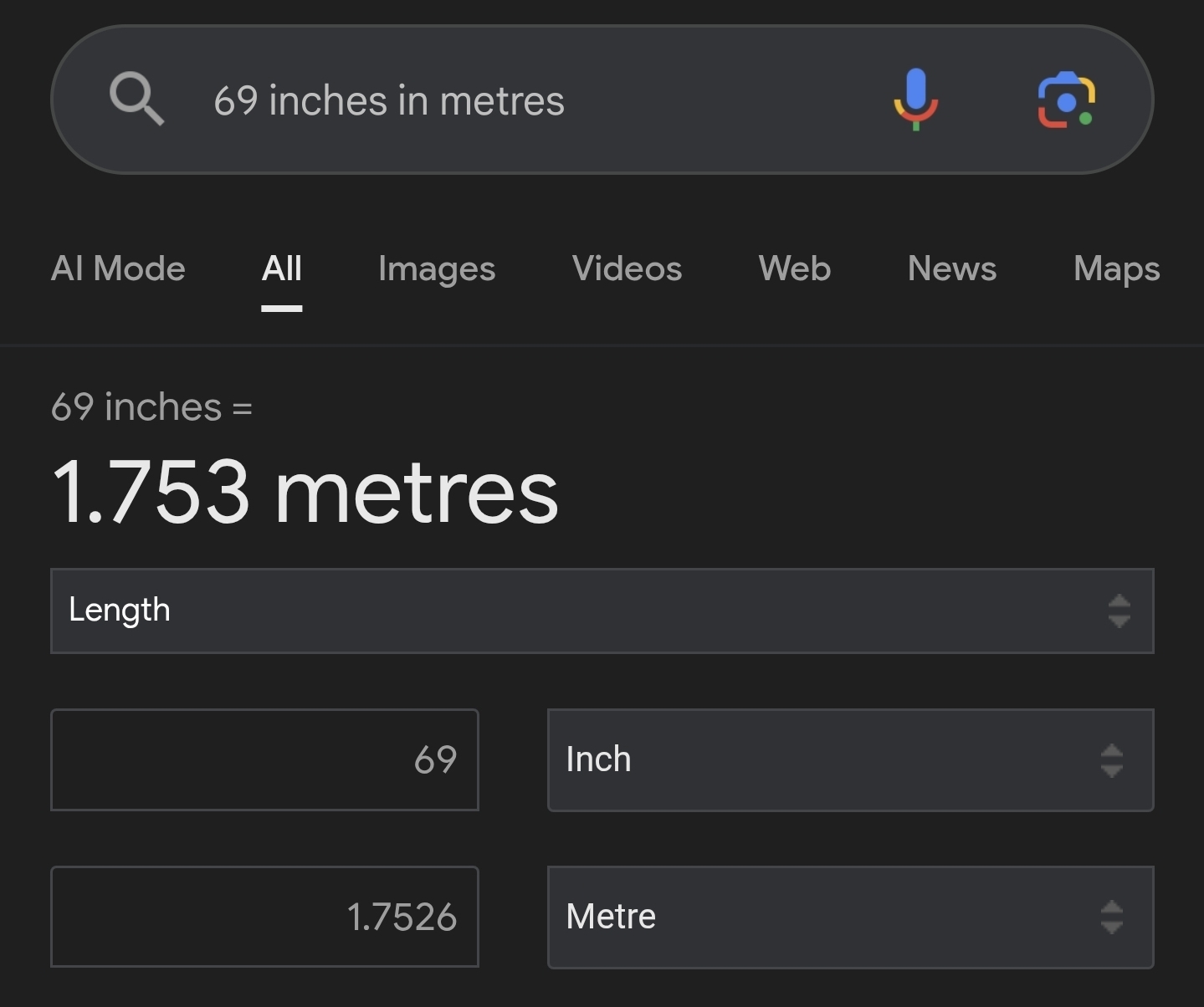Switch to the Web tab
The height and width of the screenshot is (1007, 1204).
(794, 269)
